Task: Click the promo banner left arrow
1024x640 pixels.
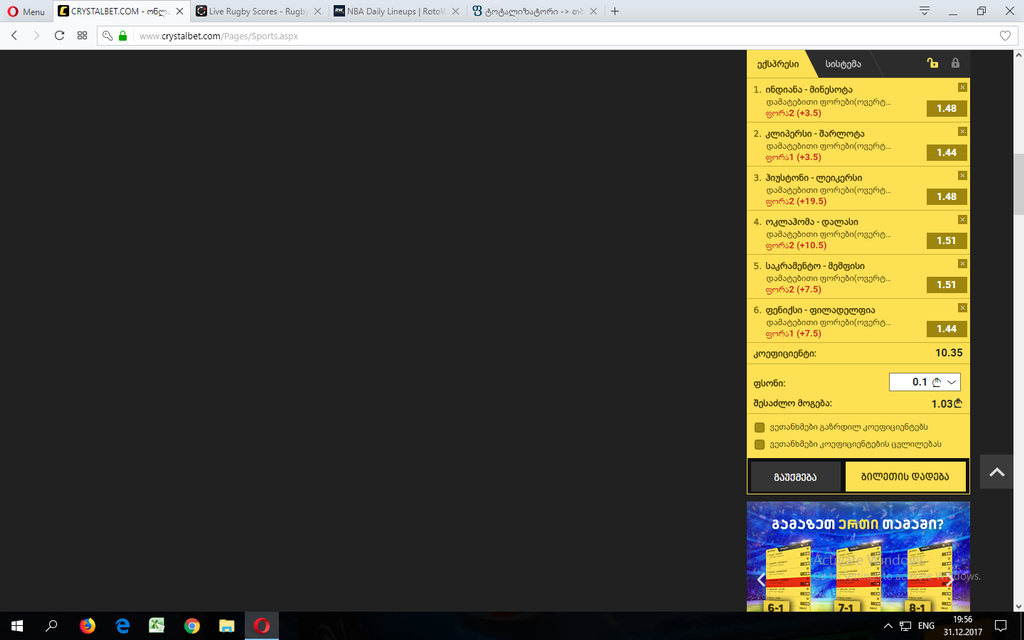Action: pyautogui.click(x=761, y=579)
